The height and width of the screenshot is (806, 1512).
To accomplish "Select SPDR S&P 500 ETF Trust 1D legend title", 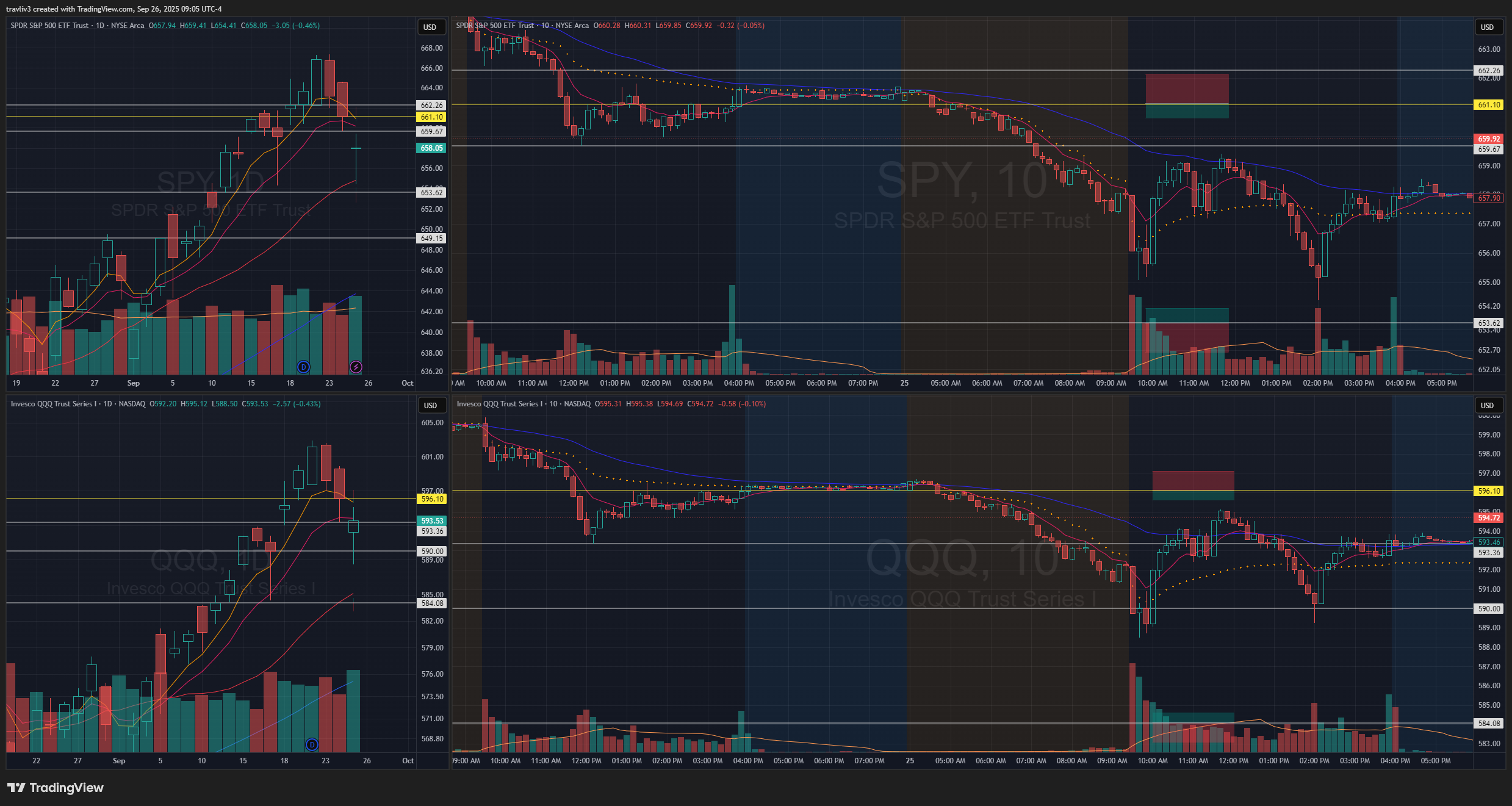I will [x=77, y=26].
